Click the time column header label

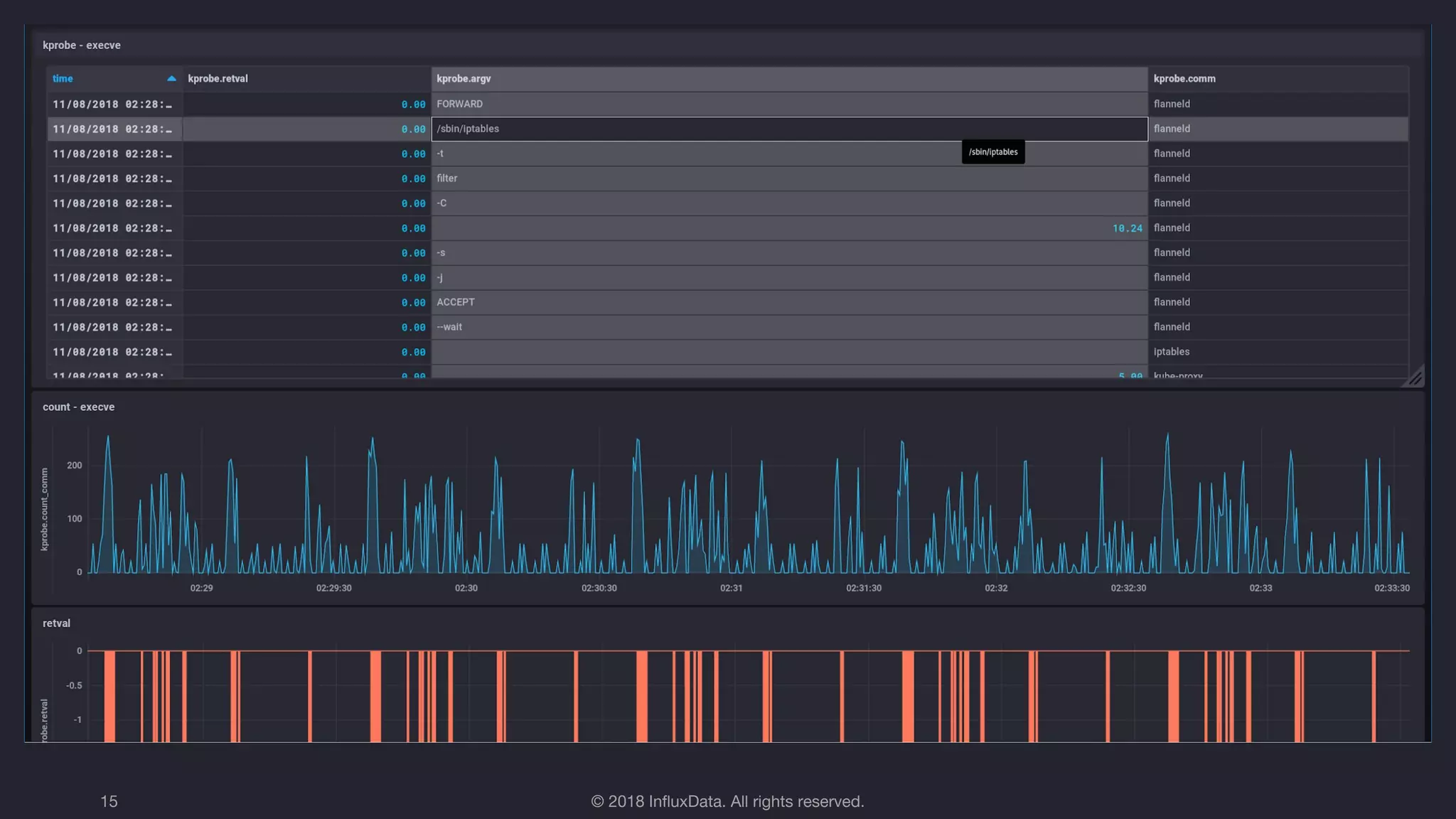pyautogui.click(x=63, y=79)
